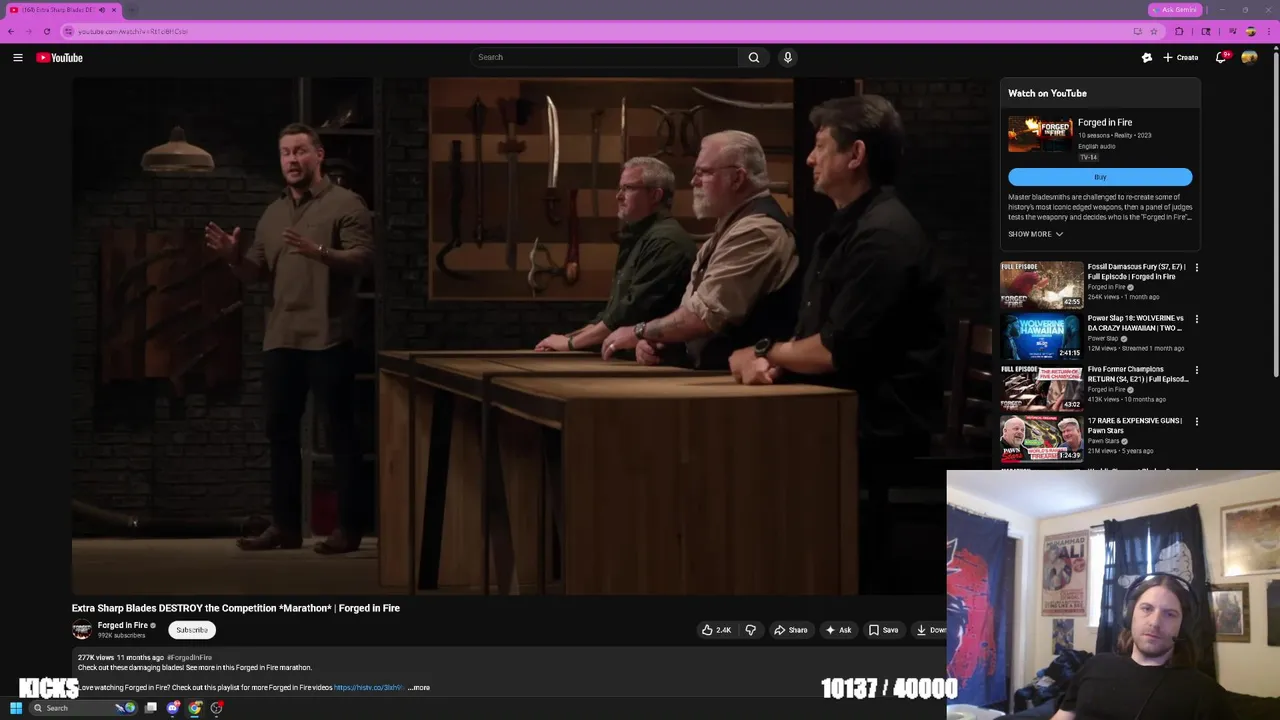Open the Chrome profile avatar

pyautogui.click(x=1250, y=31)
